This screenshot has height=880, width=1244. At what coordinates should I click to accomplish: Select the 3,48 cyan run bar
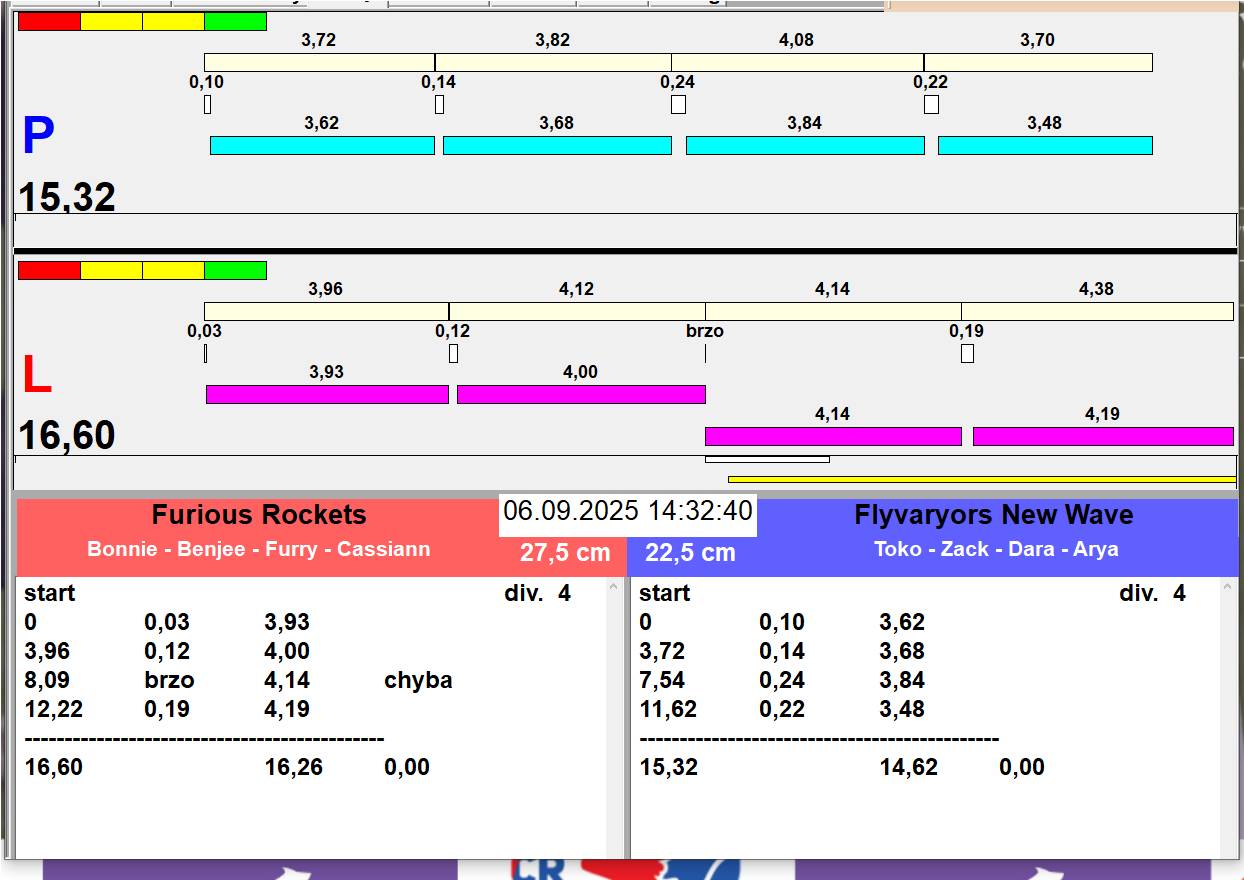1045,146
